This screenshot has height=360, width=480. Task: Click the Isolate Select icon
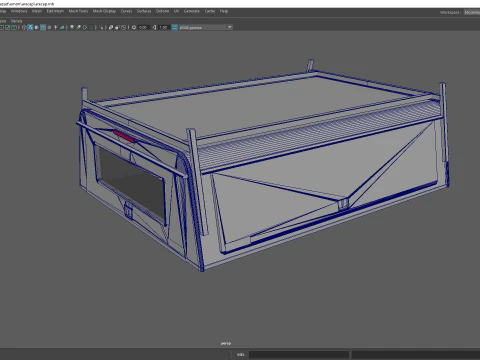click(101, 27)
